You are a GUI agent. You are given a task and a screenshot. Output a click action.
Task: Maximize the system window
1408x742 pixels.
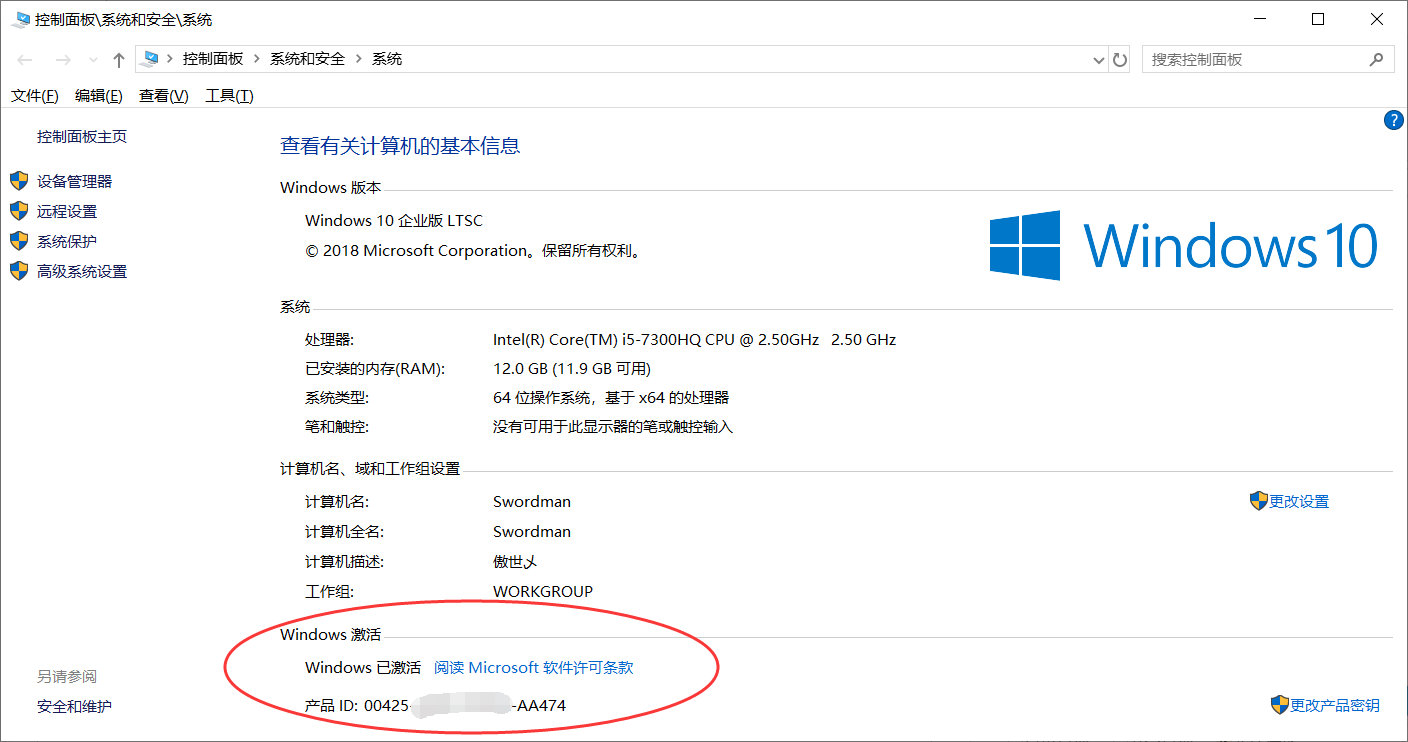click(x=1318, y=19)
